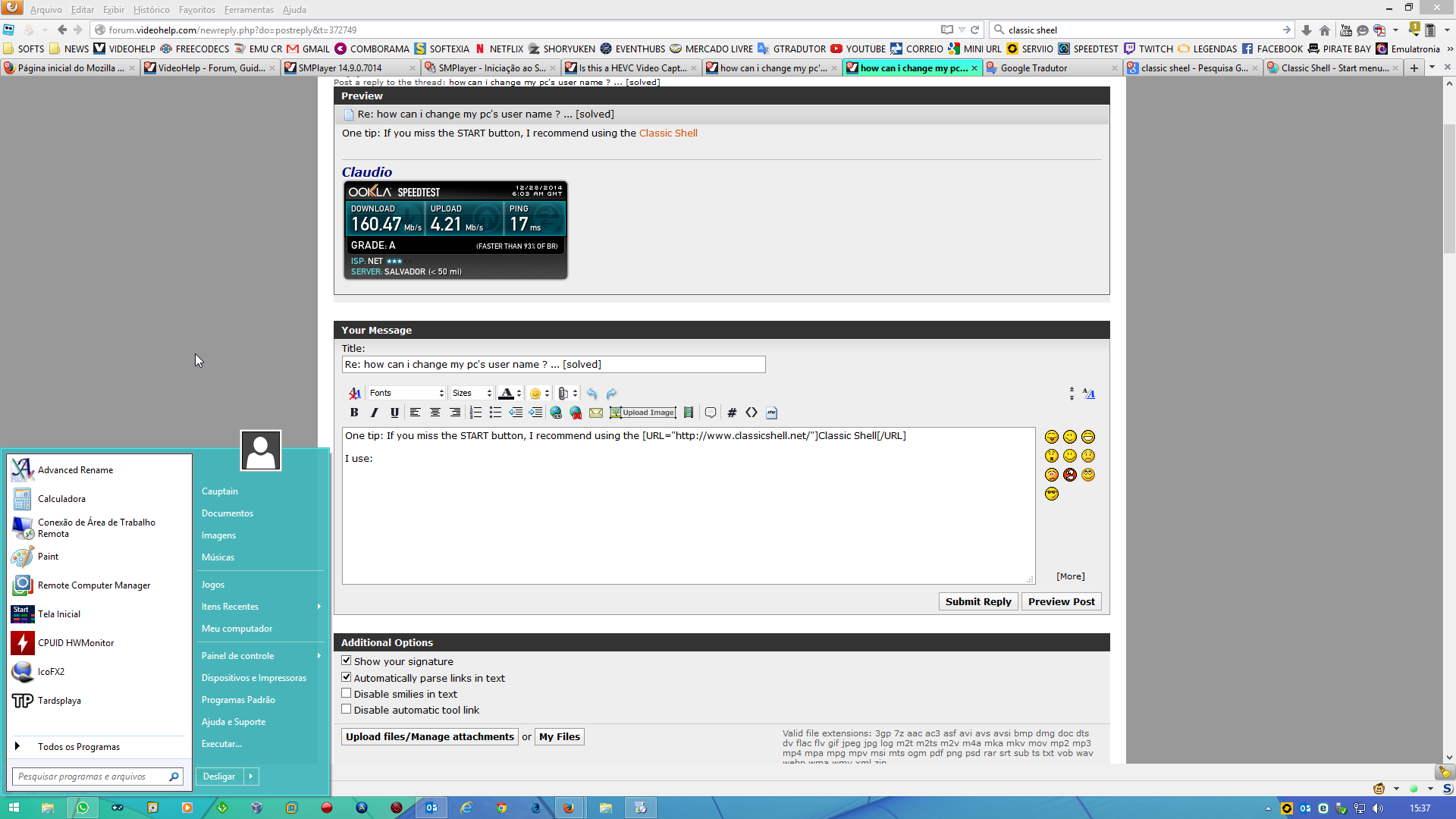Switch to Google Tradutor tab
Viewport: 1456px width, 819px height.
point(1053,68)
